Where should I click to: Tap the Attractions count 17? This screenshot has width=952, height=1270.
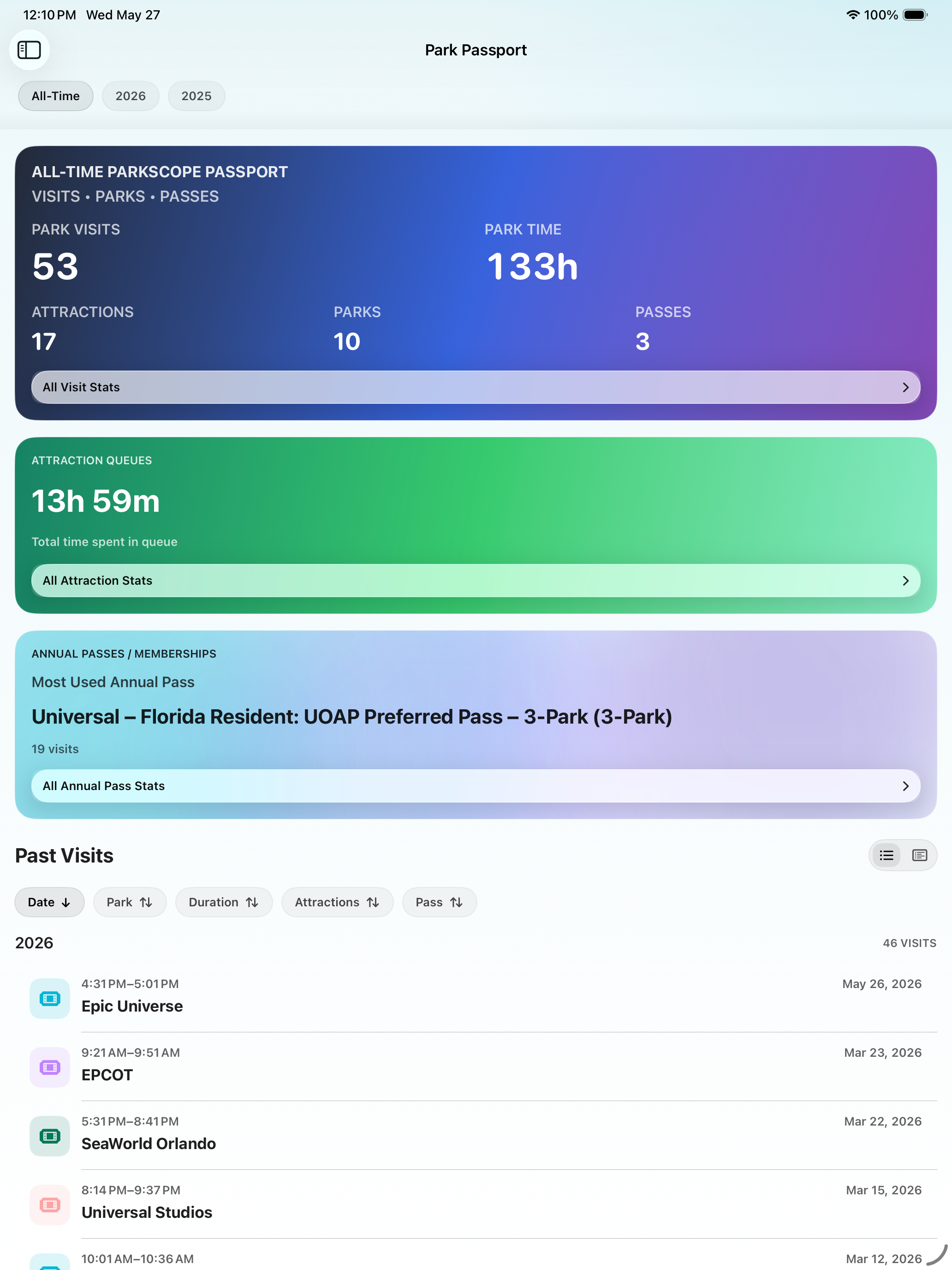coord(44,341)
